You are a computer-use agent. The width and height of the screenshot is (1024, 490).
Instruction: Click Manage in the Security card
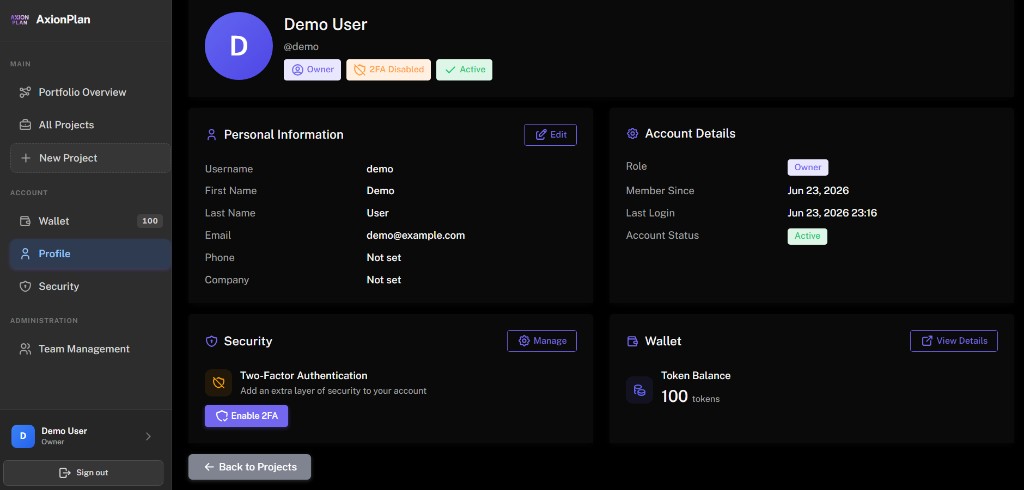pyautogui.click(x=542, y=341)
